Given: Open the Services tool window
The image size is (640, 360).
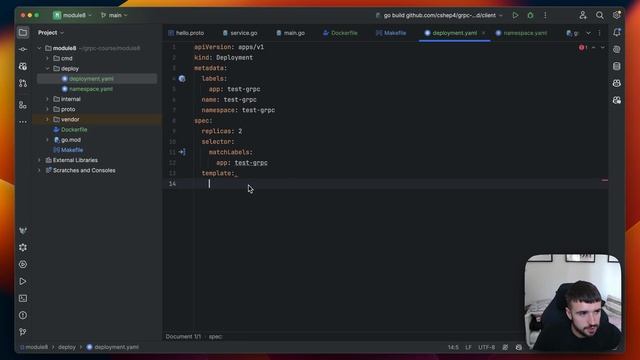Looking at the screenshot, I should [x=23, y=264].
